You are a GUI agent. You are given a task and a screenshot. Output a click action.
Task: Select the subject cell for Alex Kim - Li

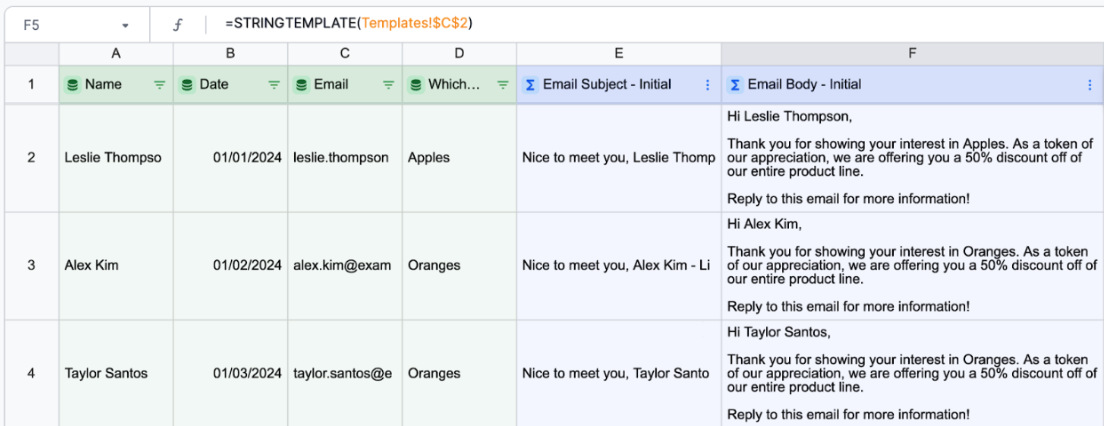[x=619, y=265]
